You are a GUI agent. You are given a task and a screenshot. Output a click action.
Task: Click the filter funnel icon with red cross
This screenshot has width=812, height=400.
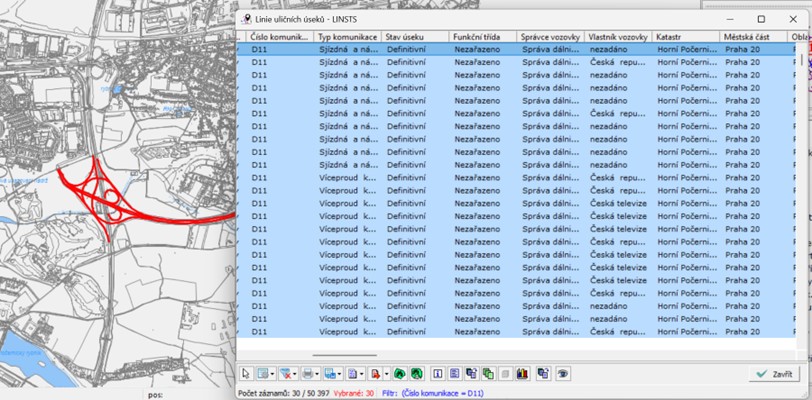285,373
